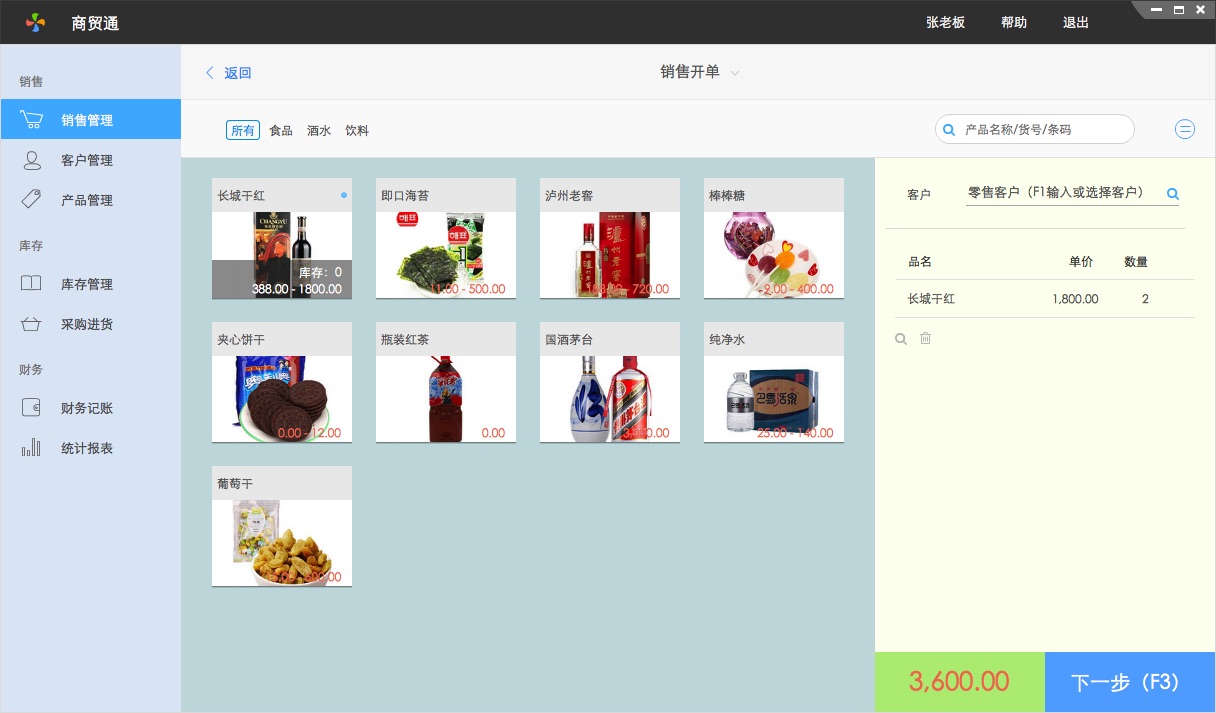Select the 所有 filter tab
Image resolution: width=1216 pixels, height=713 pixels.
[x=243, y=130]
